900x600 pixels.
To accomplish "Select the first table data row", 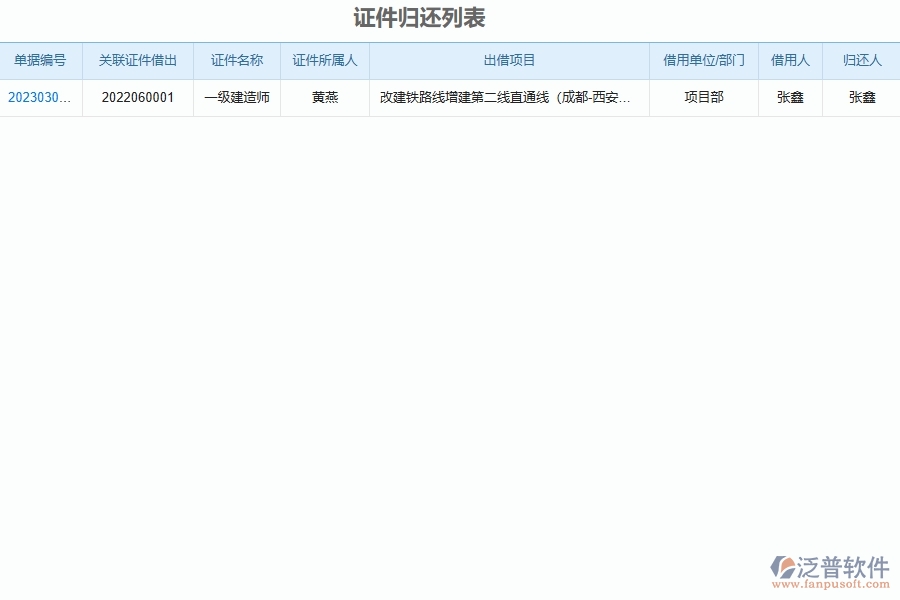I will pos(450,98).
